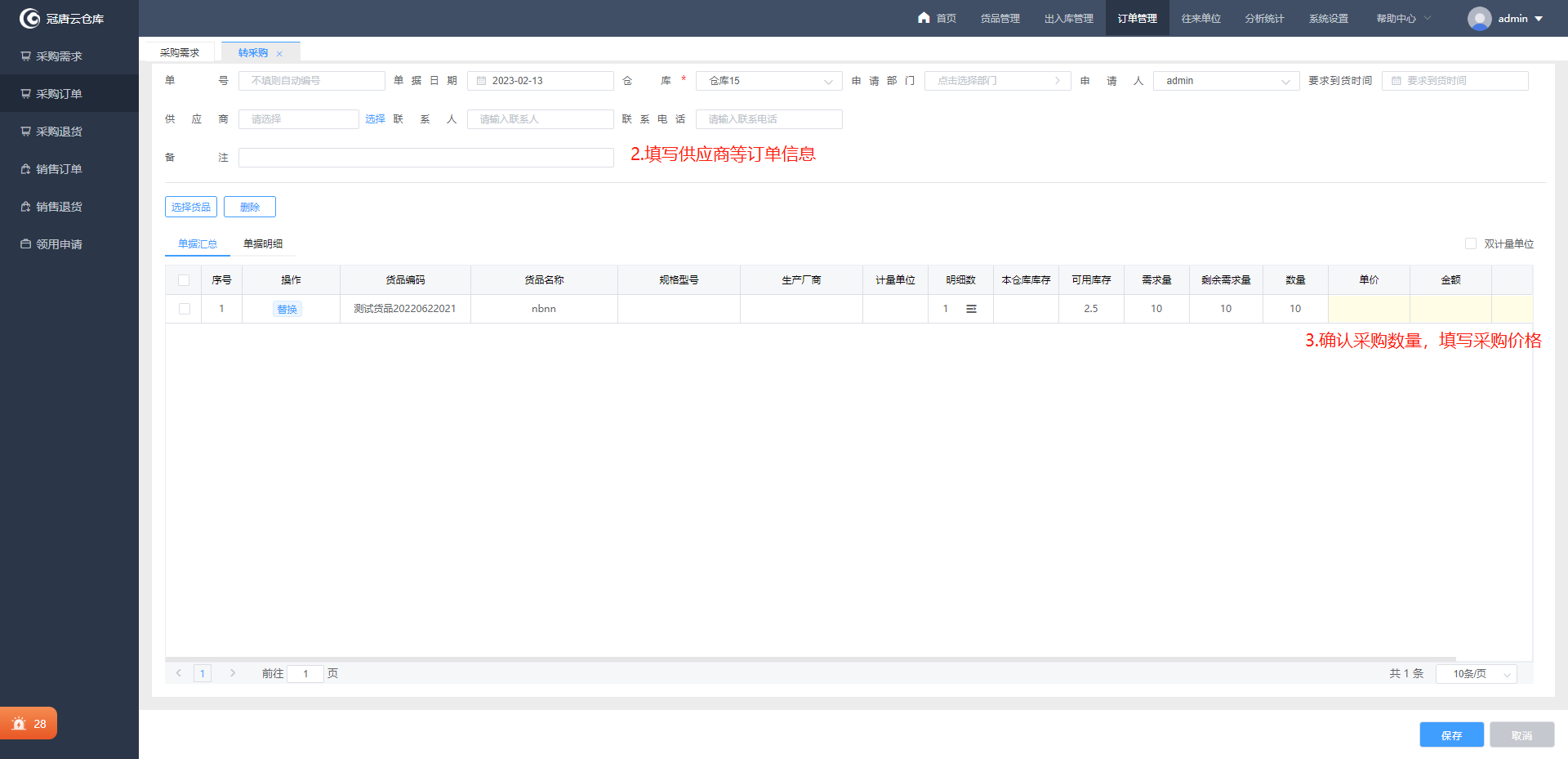
Task: Click the 单号 input field
Action: [311, 81]
